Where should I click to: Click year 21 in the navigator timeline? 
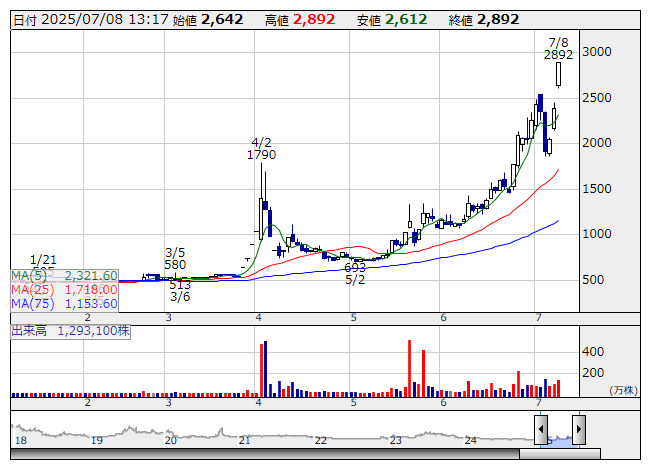coord(245,440)
